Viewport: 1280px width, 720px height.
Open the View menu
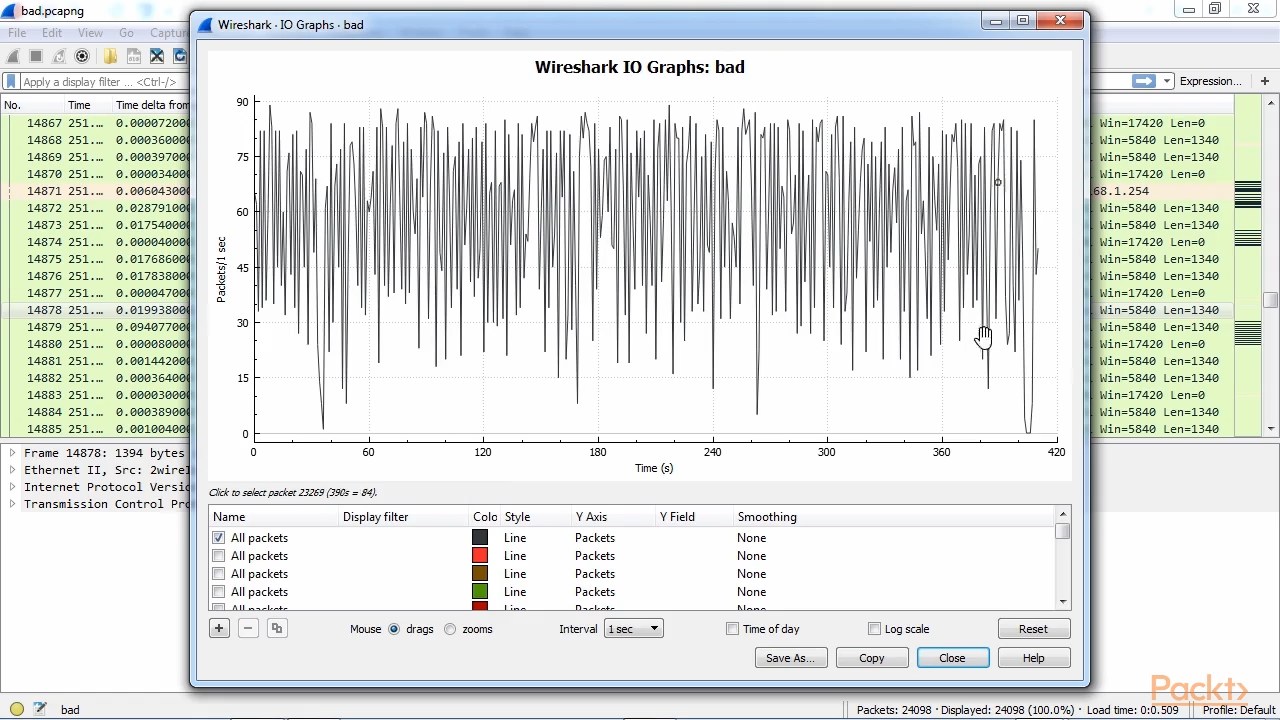[90, 33]
